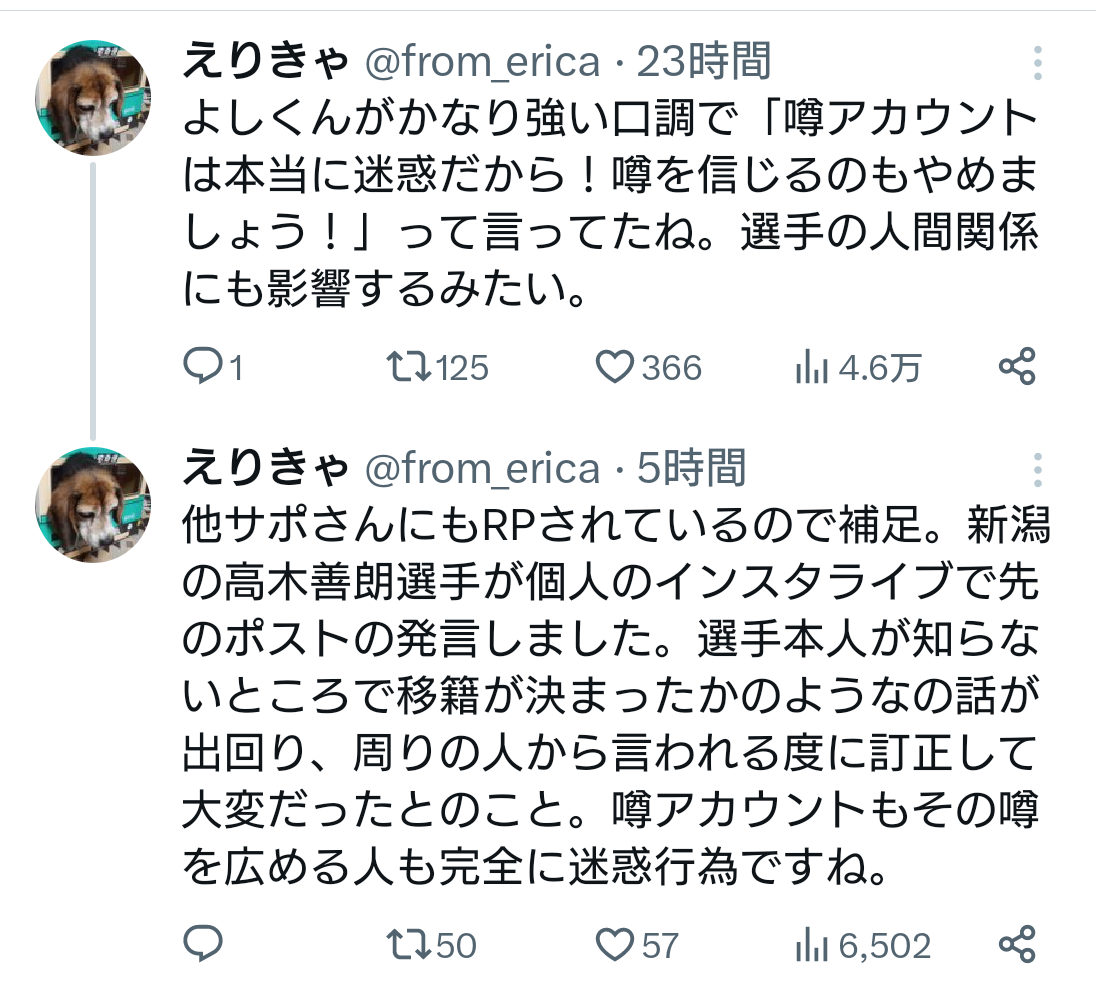Share the second tweet
Image resolution: width=1096 pixels, height=995 pixels.
coord(1016,943)
